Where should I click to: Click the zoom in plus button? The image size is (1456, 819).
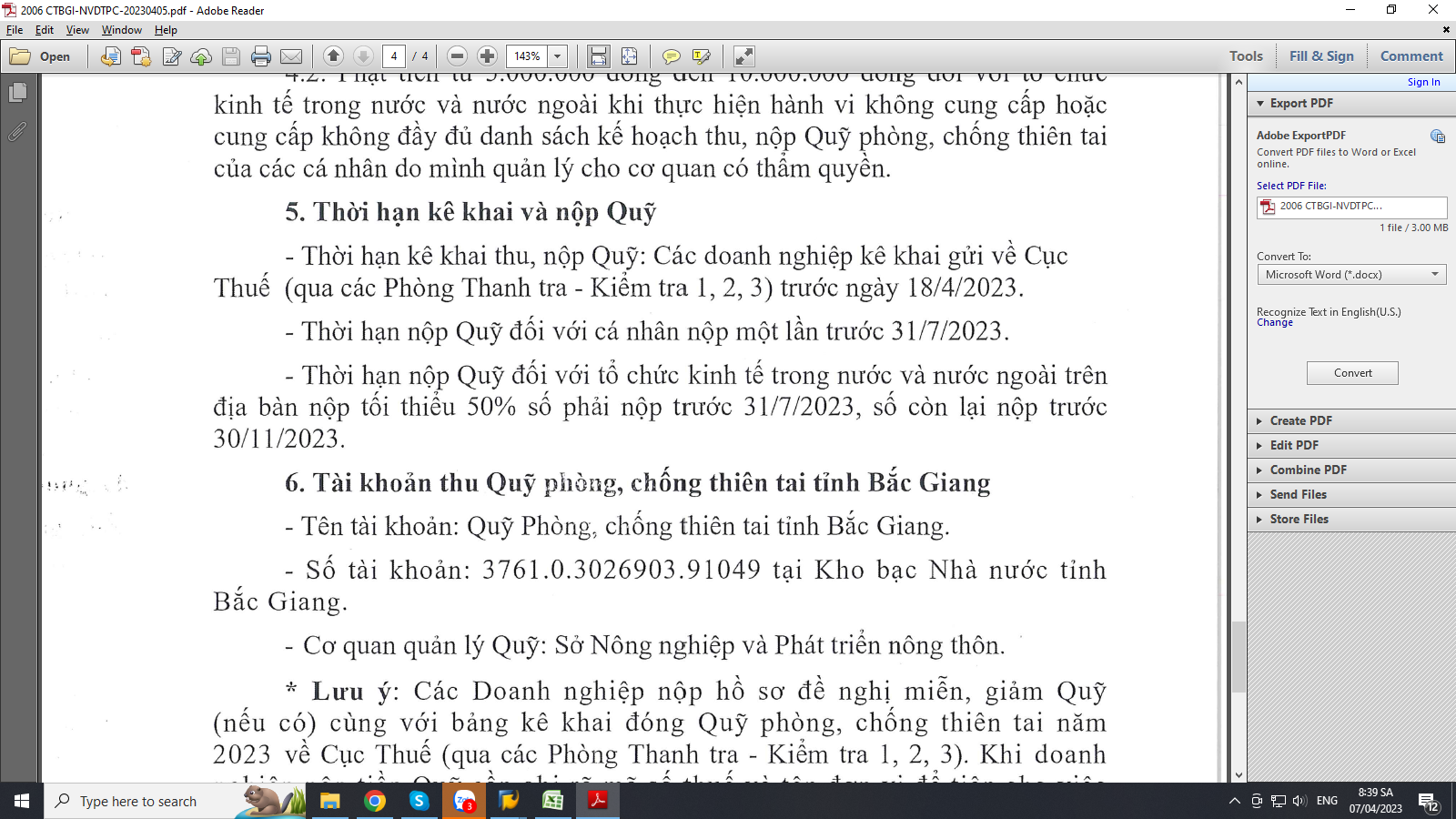click(487, 56)
